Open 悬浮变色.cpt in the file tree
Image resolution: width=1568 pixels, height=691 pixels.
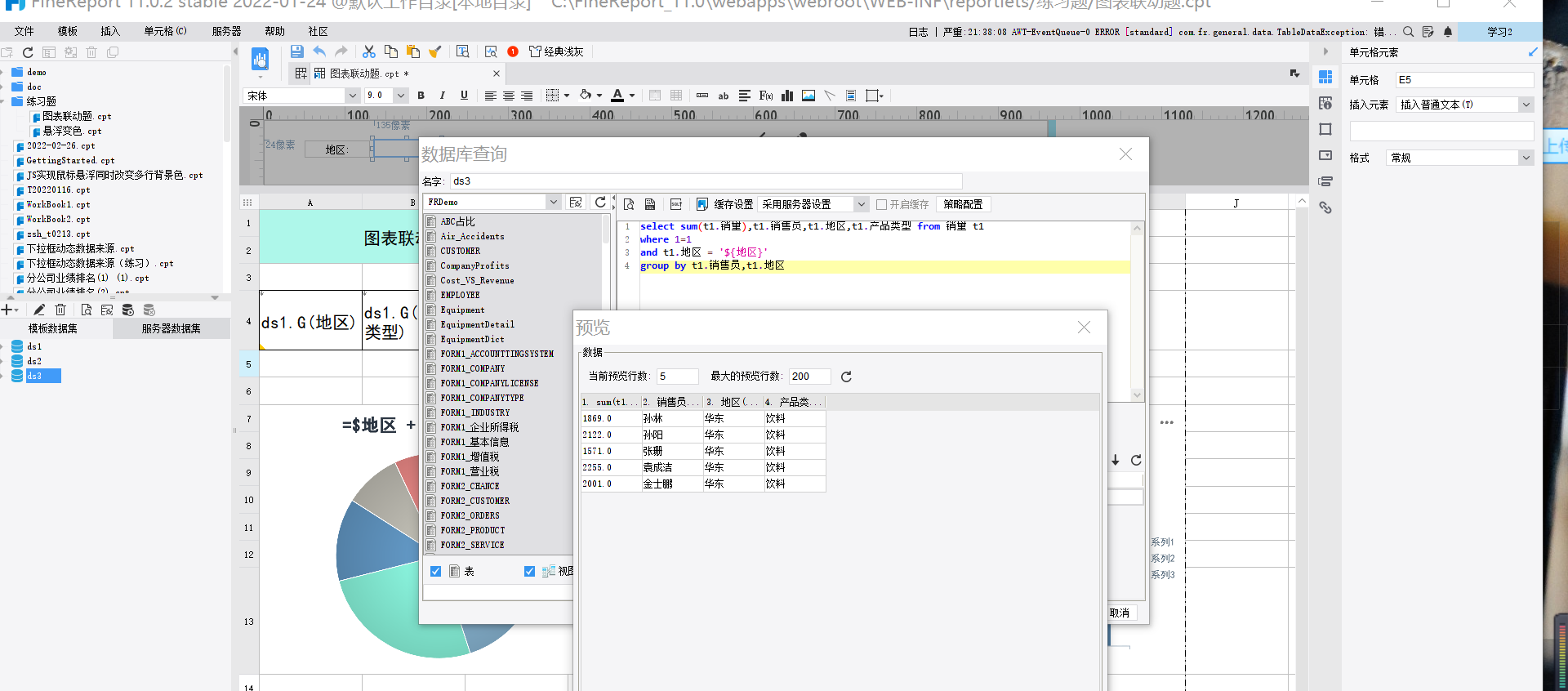pos(72,131)
